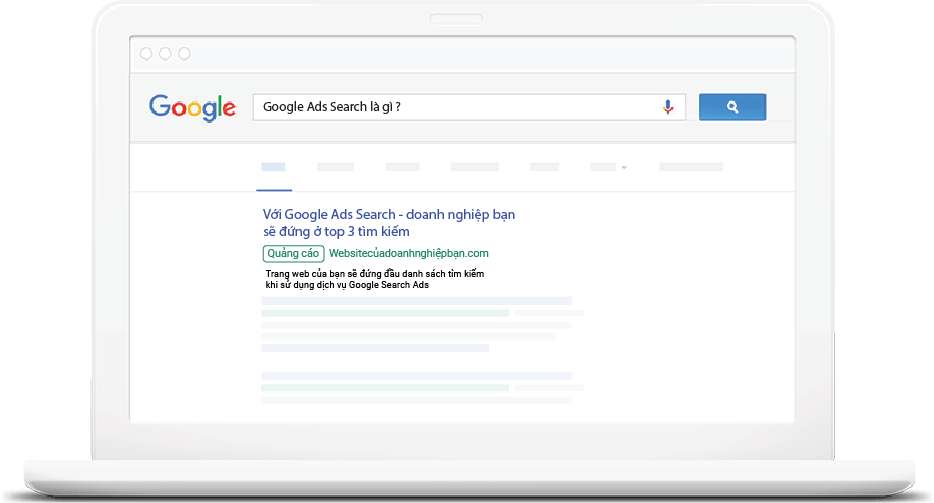This screenshot has width=934, height=503.
Task: Click the green Quảng cáo ad badge
Action: 293,254
